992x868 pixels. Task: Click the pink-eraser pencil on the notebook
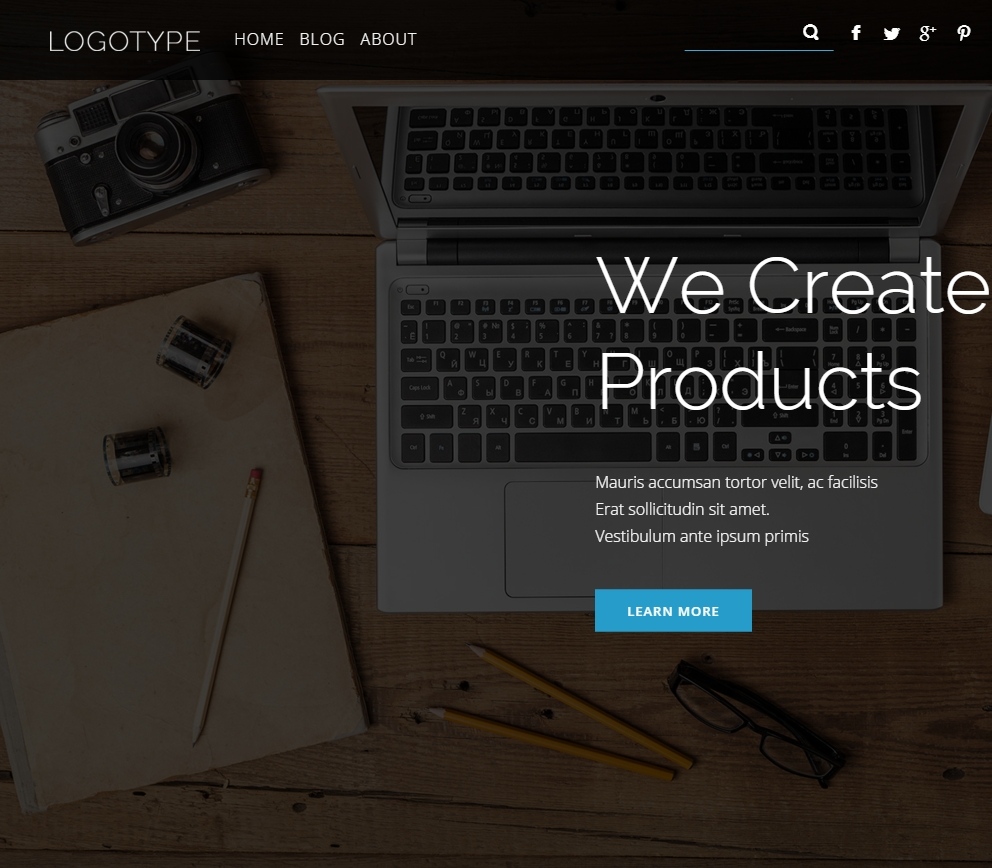228,605
